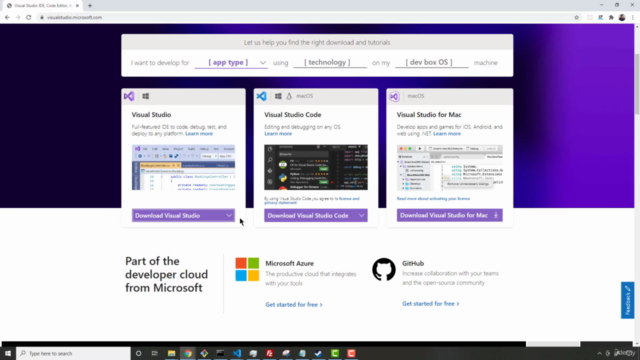Click Download Visual Studio for Mac button
This screenshot has width=640, height=360.
pos(449,215)
